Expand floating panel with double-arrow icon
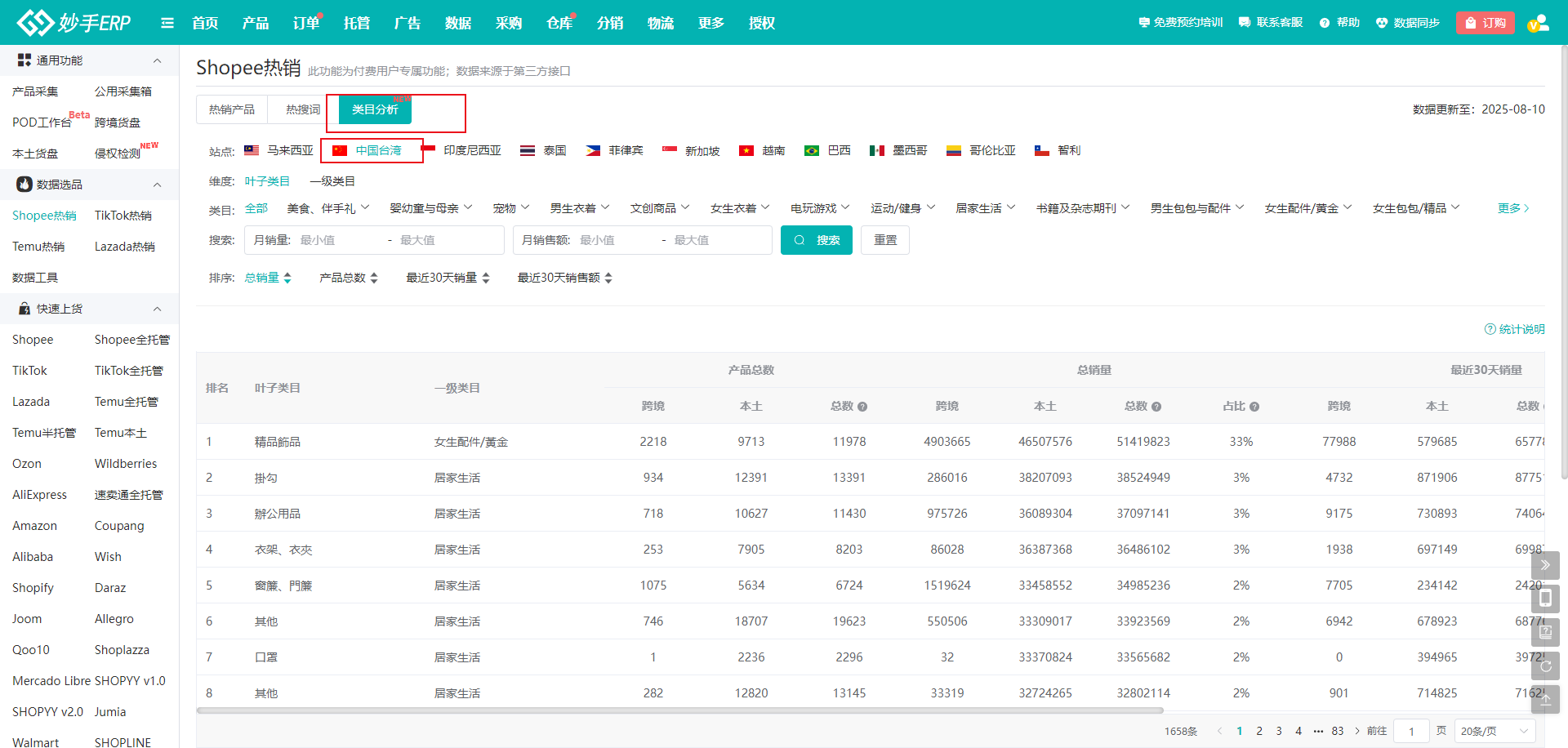 (x=1545, y=565)
